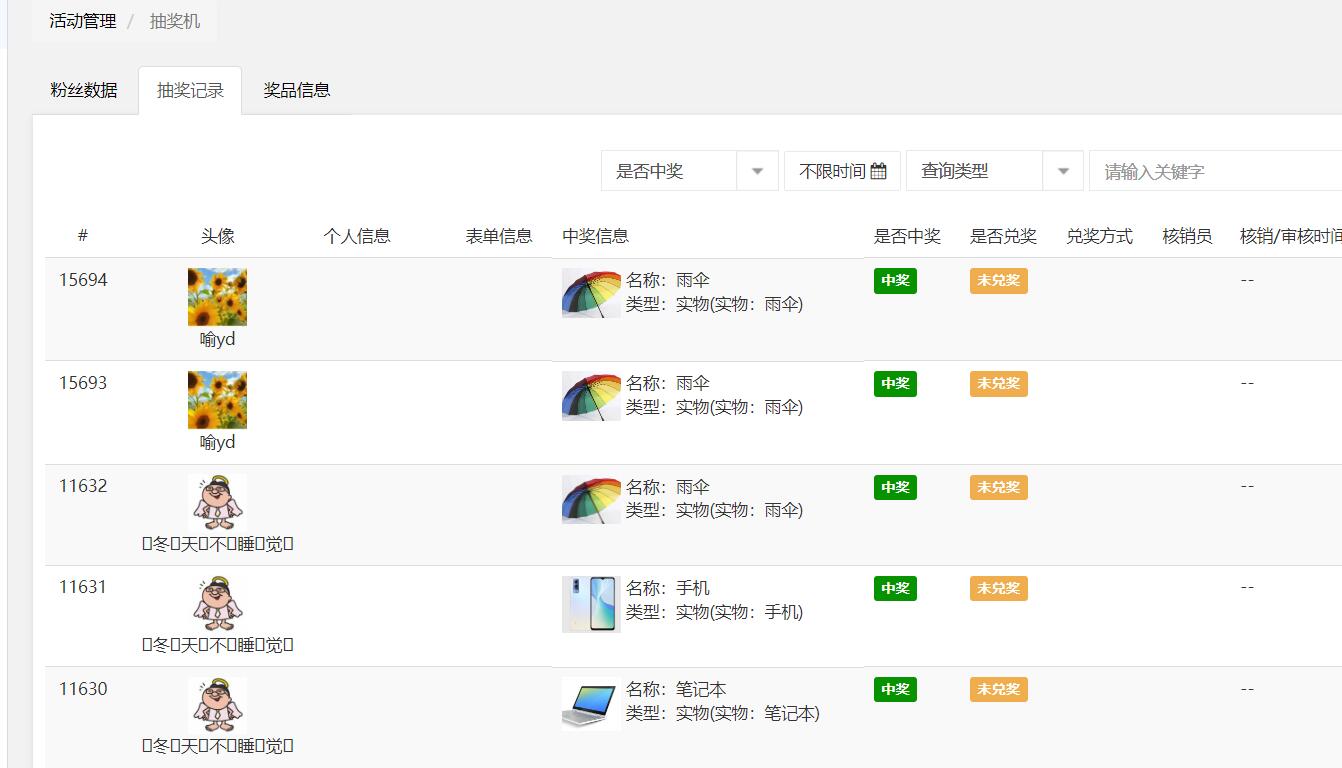Click the 活动管理 breadcrumb link
The image size is (1342, 768).
80,19
